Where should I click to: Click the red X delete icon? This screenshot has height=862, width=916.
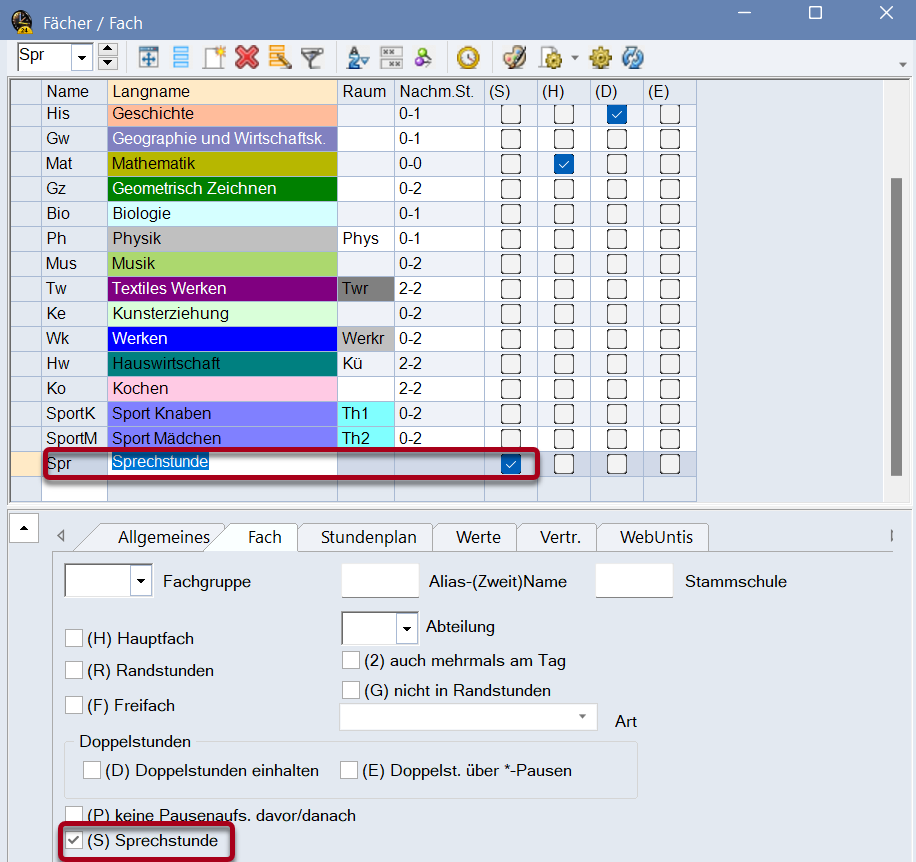coord(247,57)
